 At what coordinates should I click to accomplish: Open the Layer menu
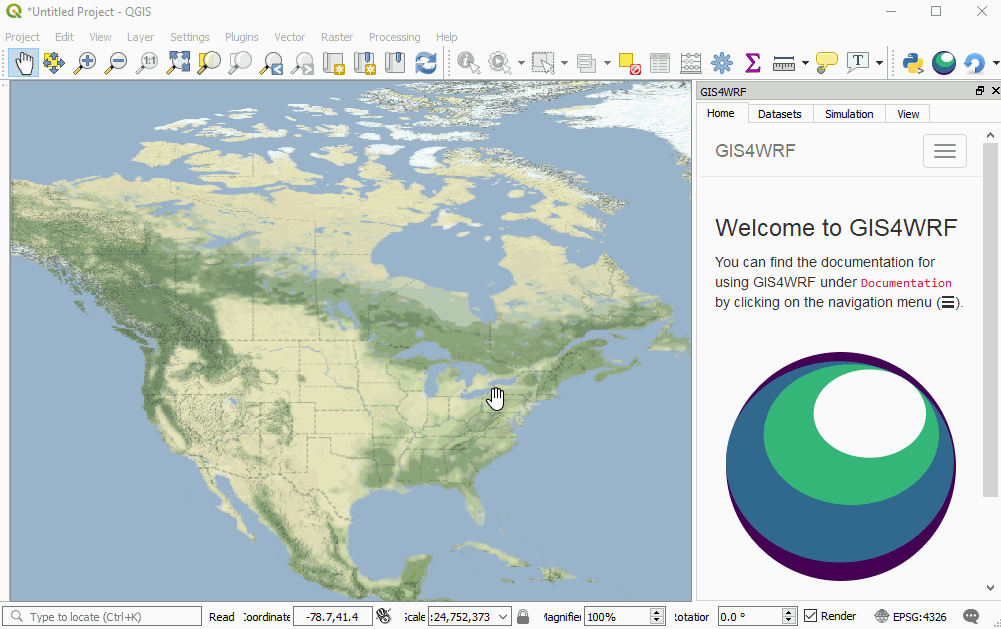coord(140,37)
